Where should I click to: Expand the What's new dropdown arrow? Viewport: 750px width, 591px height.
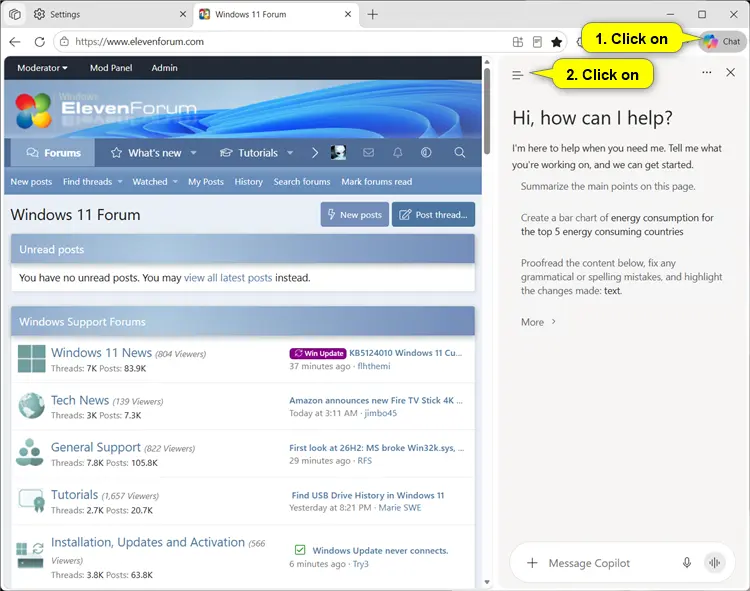[x=193, y=153]
